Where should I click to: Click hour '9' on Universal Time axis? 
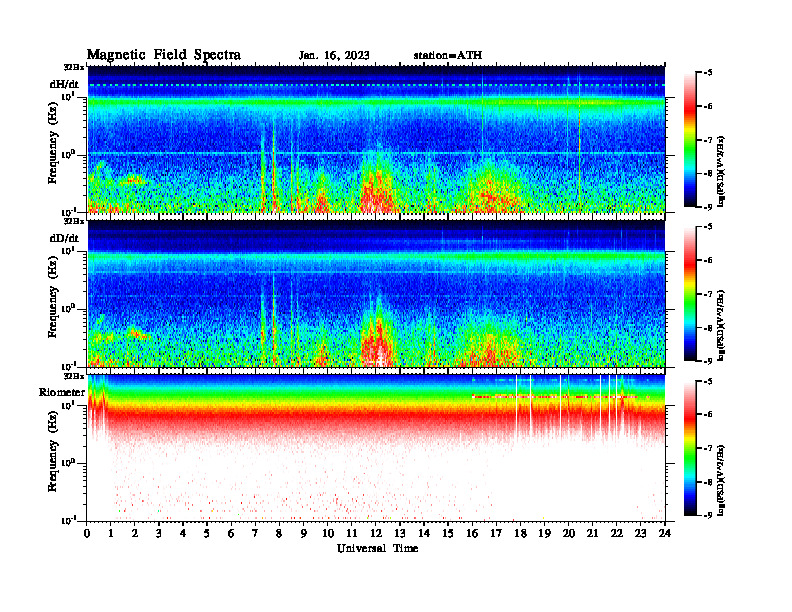[303, 533]
